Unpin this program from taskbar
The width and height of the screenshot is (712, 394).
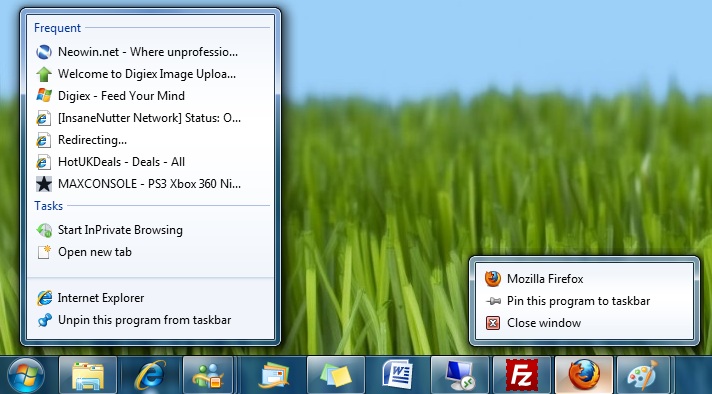(150, 320)
